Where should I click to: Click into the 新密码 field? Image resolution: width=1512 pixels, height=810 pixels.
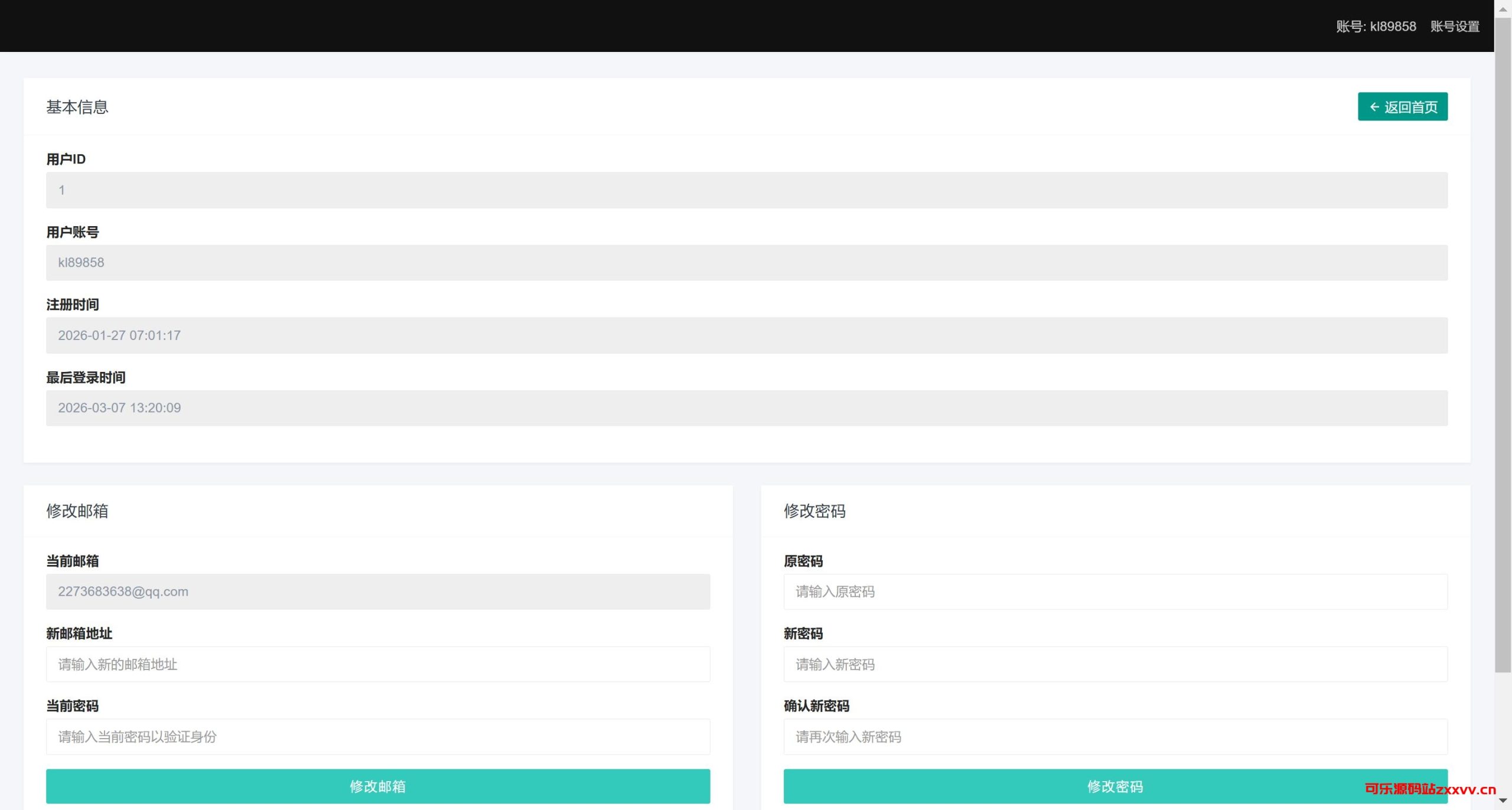[1115, 664]
